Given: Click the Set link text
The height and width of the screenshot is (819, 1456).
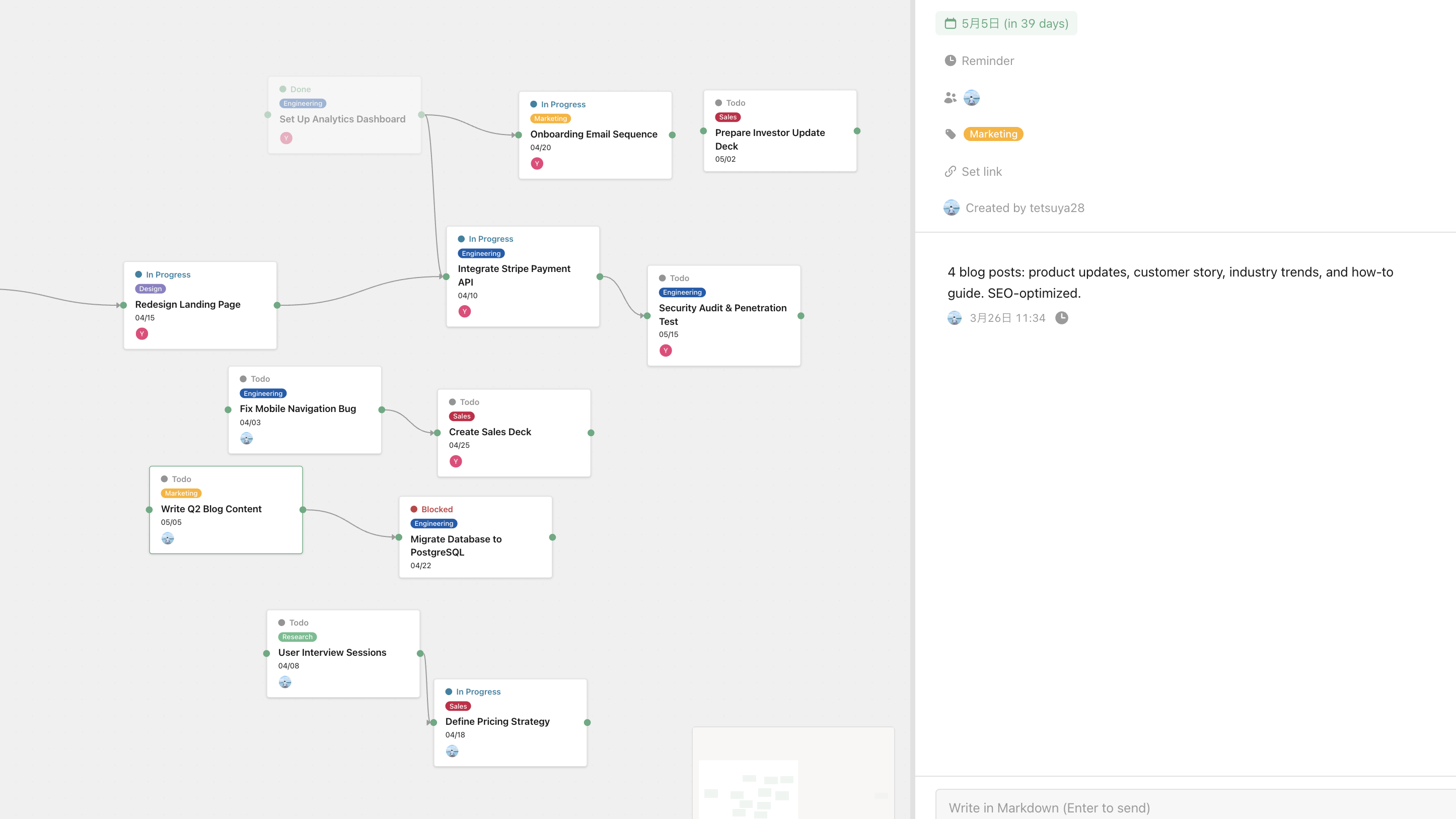Looking at the screenshot, I should 981,171.
